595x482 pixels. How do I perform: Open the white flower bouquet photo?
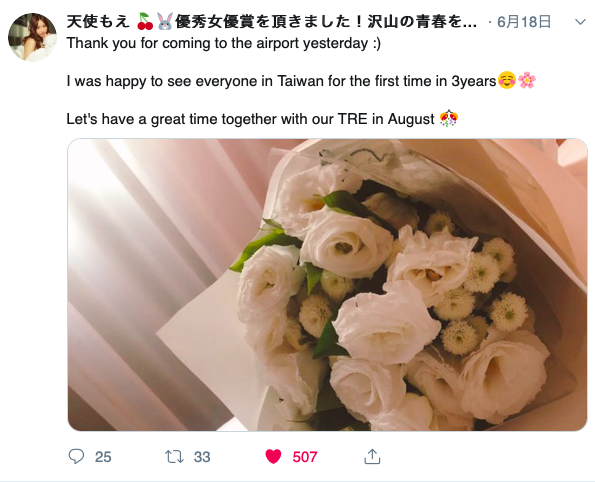(327, 285)
